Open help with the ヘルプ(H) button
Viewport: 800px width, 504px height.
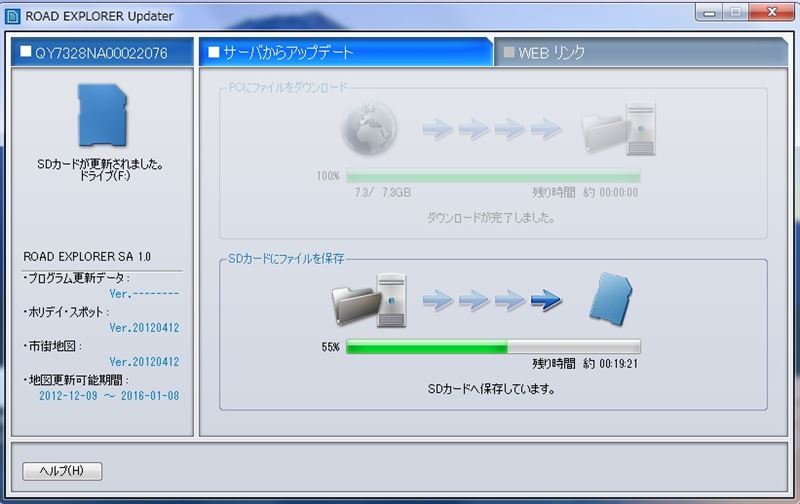click(x=62, y=471)
